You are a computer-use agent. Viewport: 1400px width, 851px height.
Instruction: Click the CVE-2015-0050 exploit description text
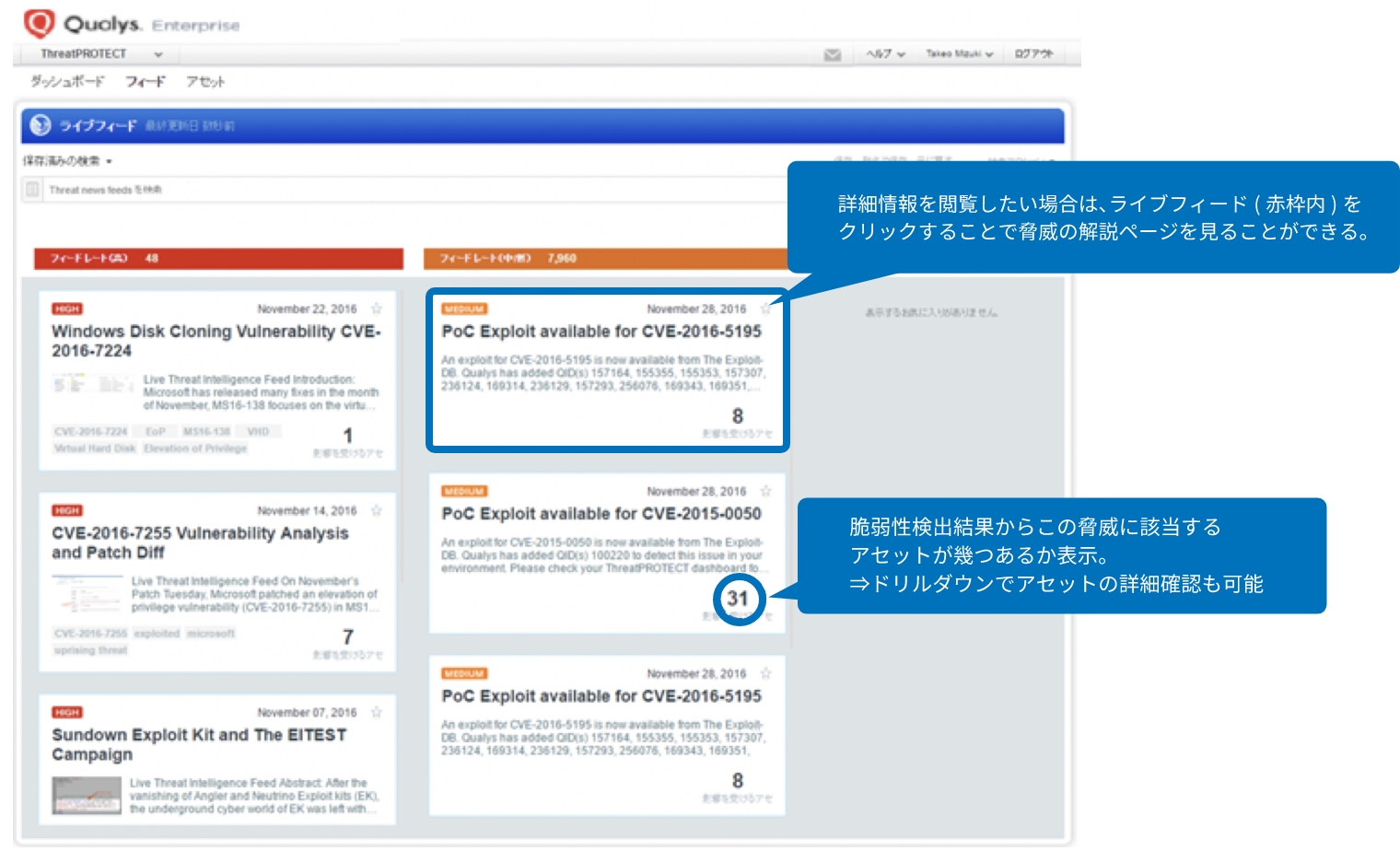click(x=603, y=555)
